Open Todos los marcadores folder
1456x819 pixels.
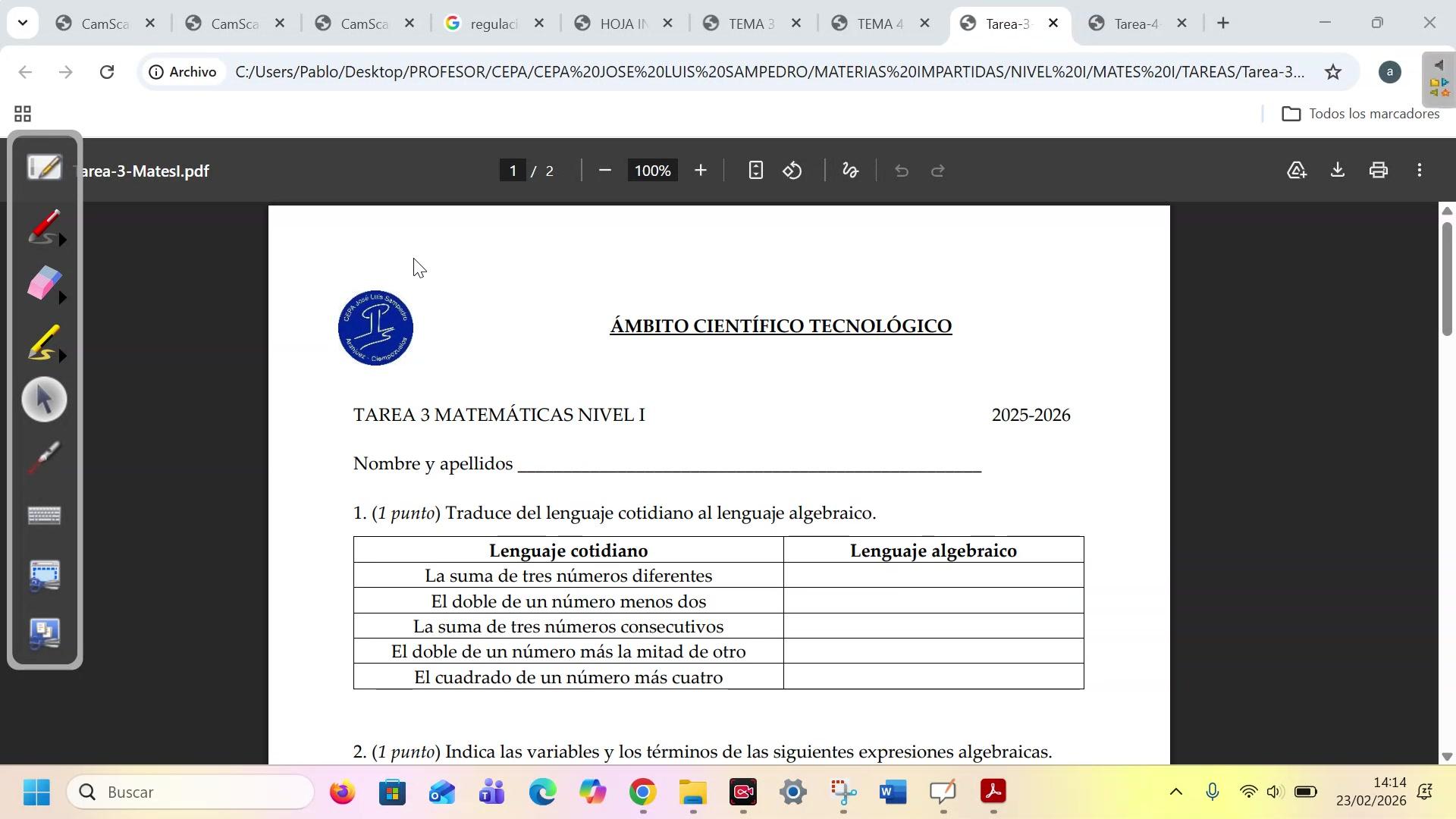click(1360, 114)
